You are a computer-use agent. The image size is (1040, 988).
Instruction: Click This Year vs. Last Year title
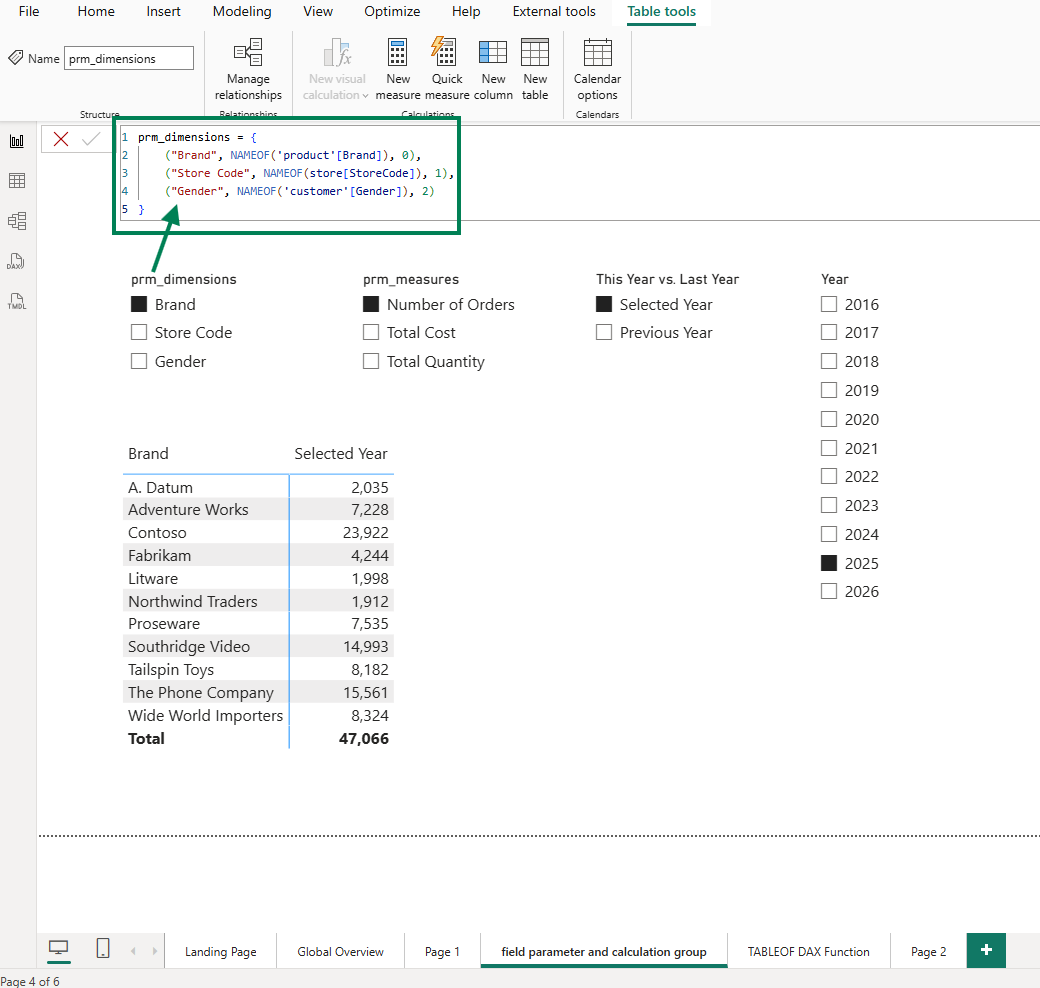[x=667, y=279]
